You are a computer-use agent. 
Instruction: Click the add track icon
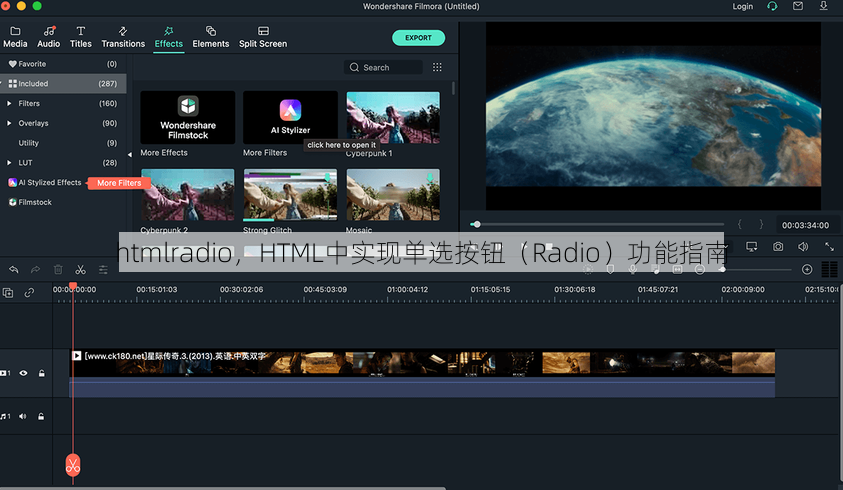(8, 293)
